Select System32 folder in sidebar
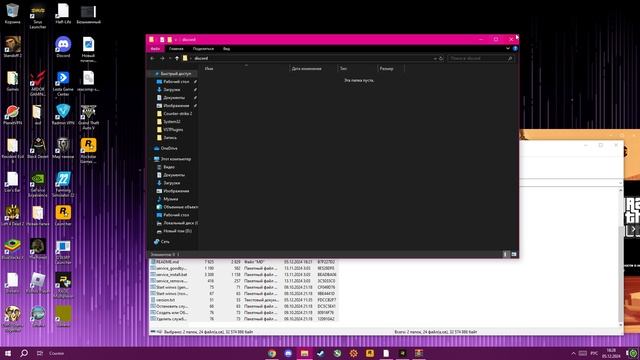Screen dimensions: 640x360 [x=171, y=122]
